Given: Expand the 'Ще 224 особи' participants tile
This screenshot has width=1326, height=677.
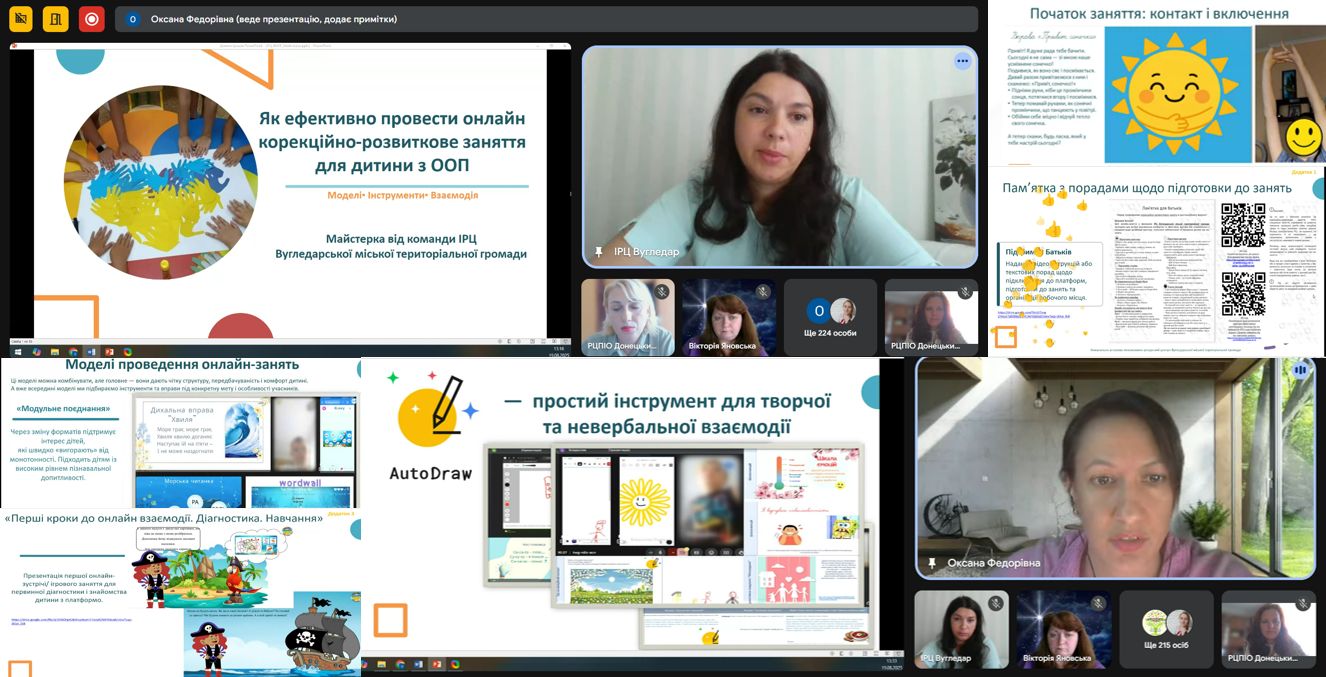Looking at the screenshot, I should [830, 317].
